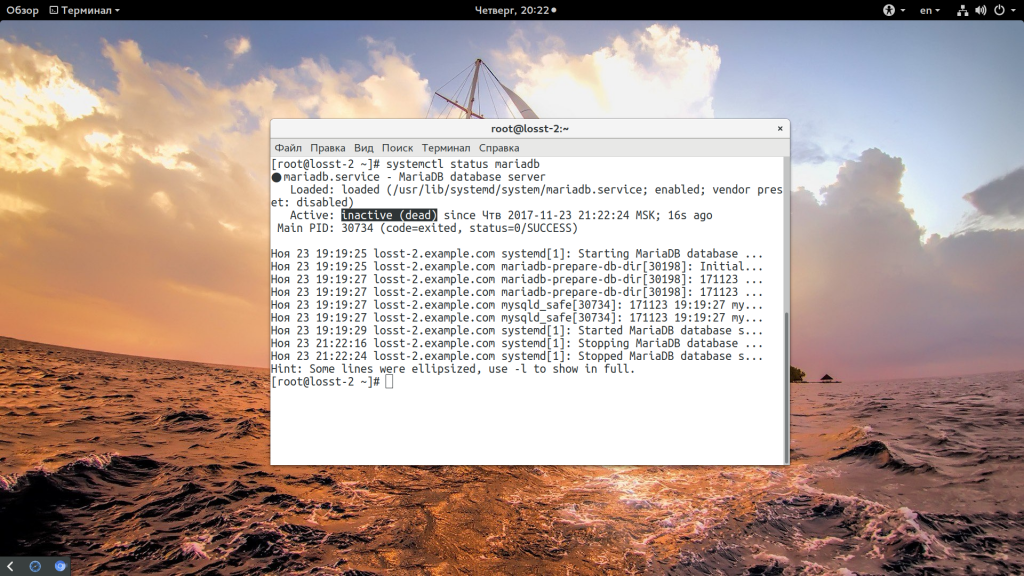Open the clock showing Четверг, 20:22
Image resolution: width=1024 pixels, height=576 pixels.
coord(512,10)
